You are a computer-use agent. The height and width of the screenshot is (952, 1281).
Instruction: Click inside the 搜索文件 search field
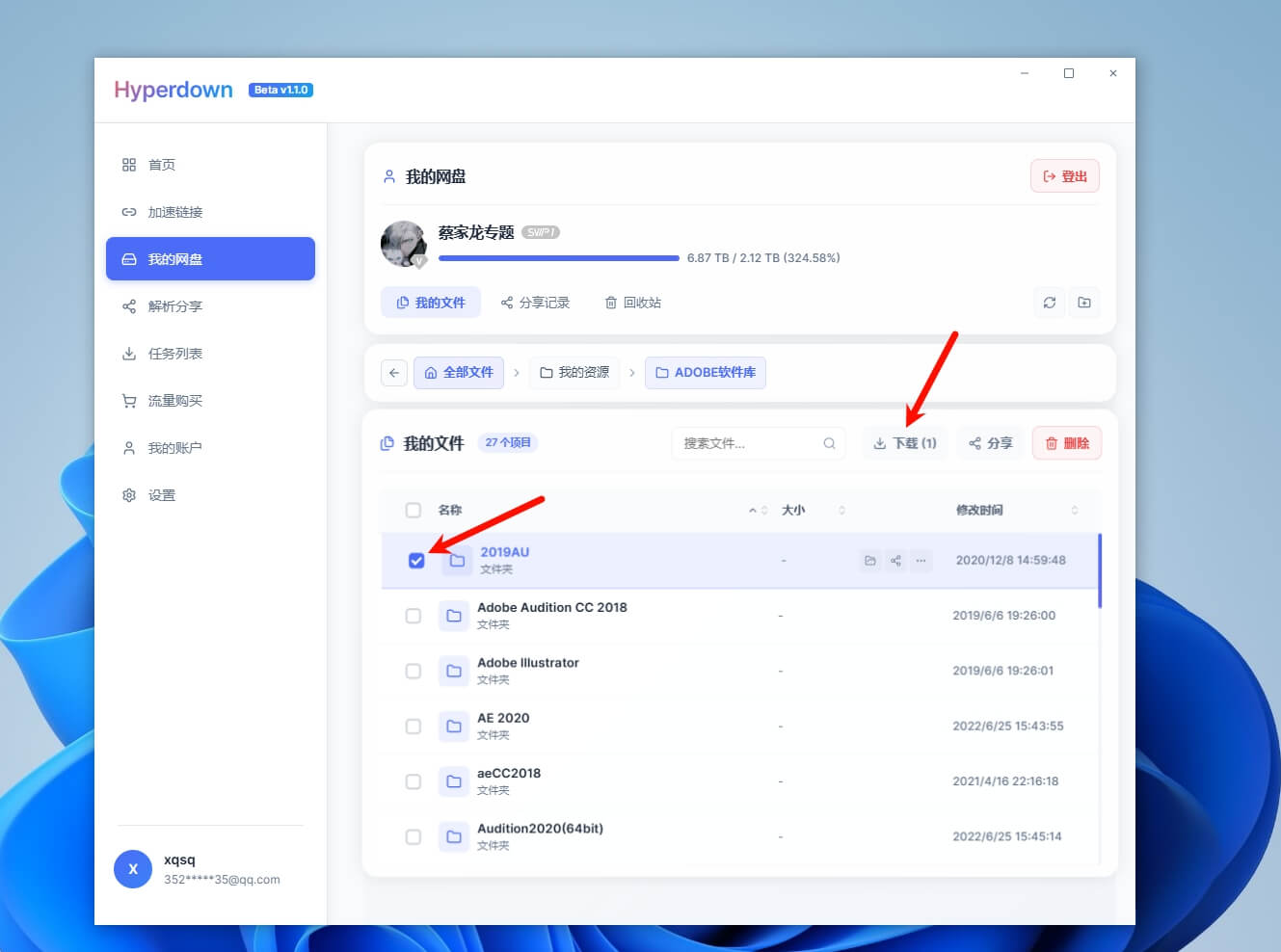(x=742, y=443)
